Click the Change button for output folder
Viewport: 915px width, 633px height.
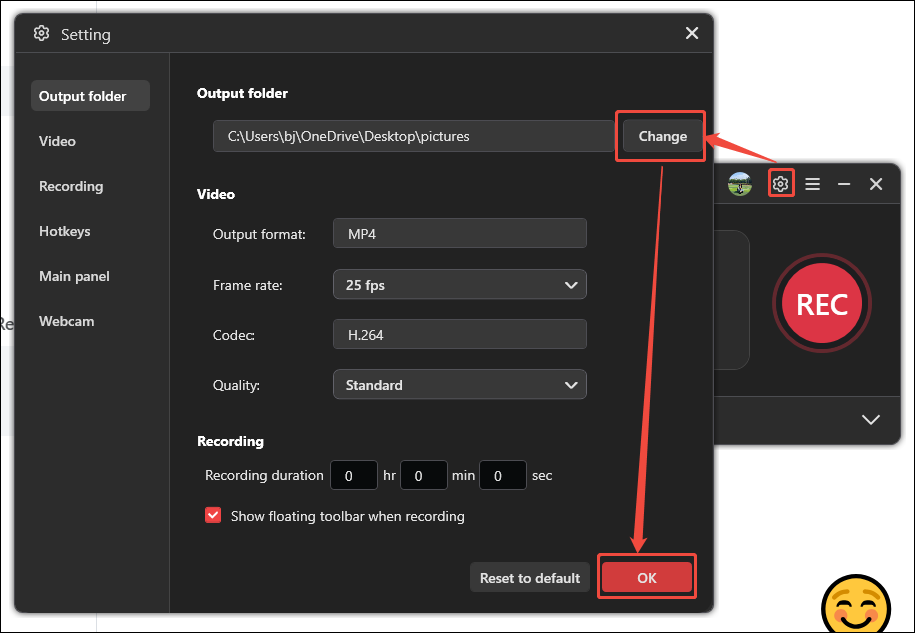pos(660,136)
